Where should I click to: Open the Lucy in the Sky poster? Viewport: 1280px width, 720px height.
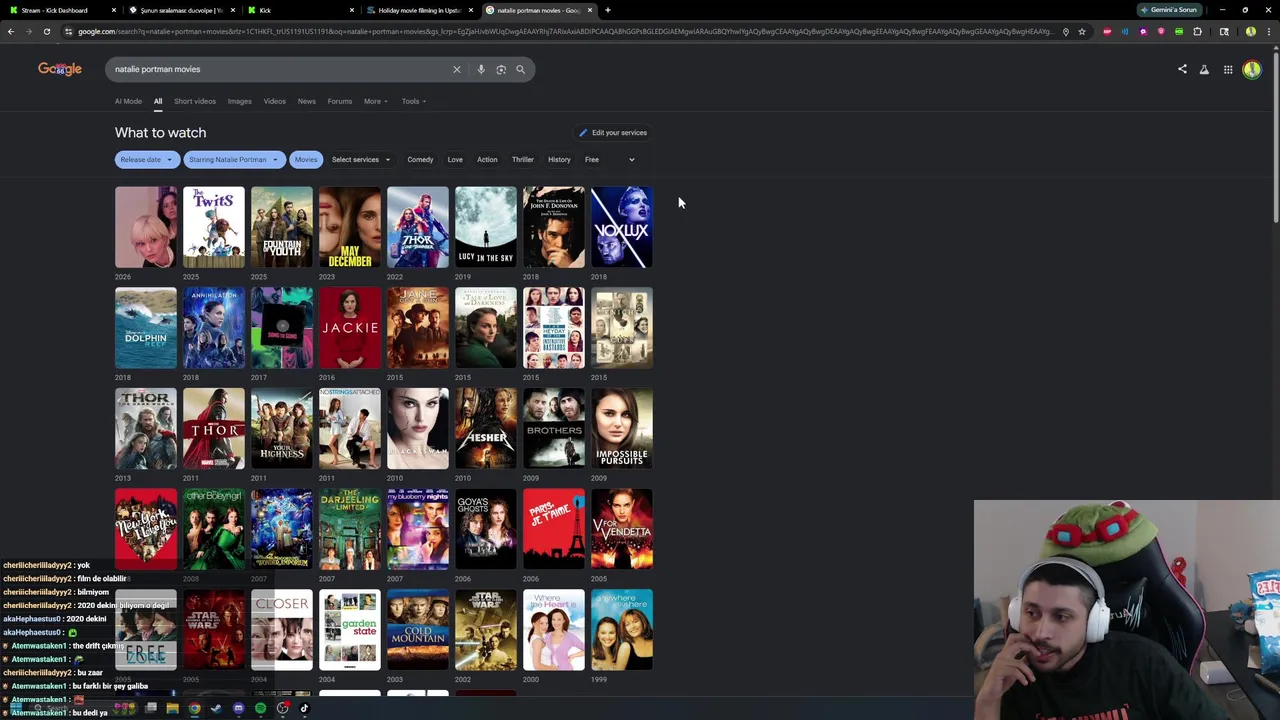486,227
